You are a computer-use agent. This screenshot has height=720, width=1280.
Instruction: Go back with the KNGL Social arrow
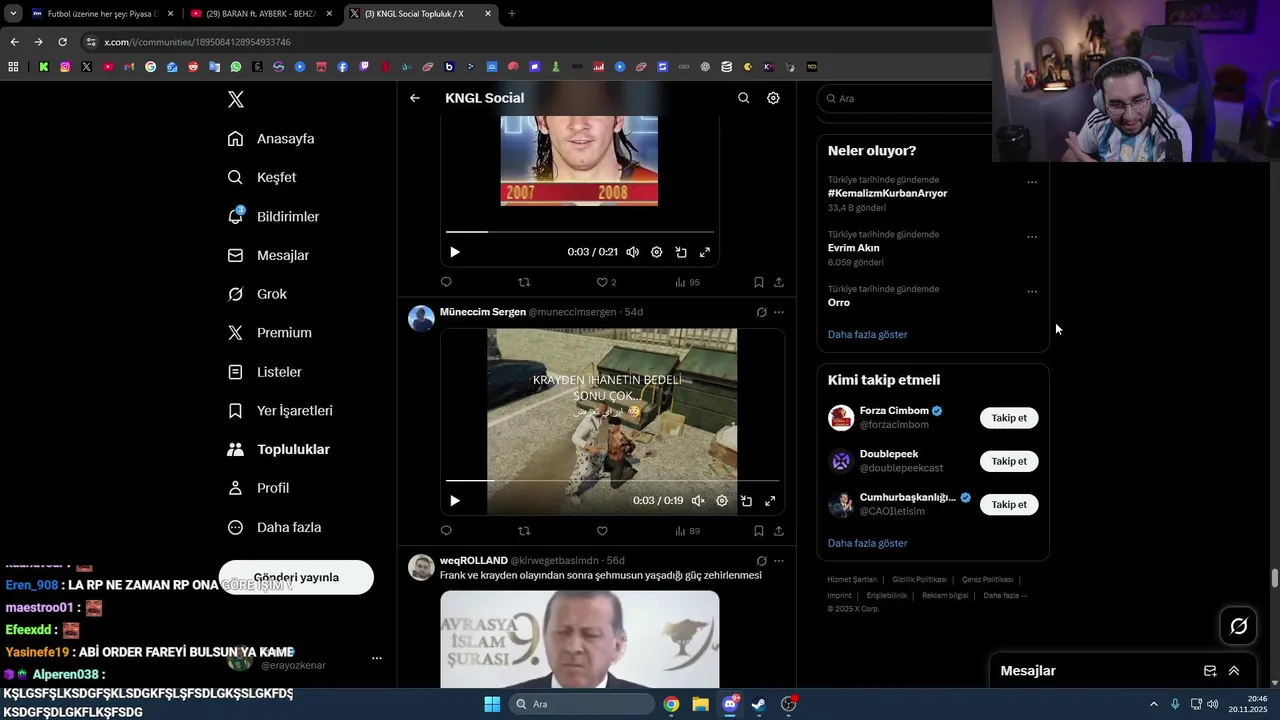click(x=415, y=98)
